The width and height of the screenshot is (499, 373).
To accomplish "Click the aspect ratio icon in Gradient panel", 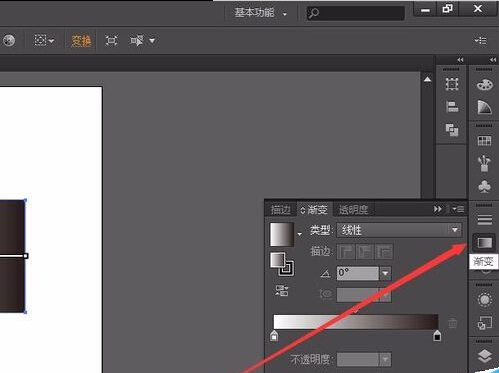I will tap(325, 294).
